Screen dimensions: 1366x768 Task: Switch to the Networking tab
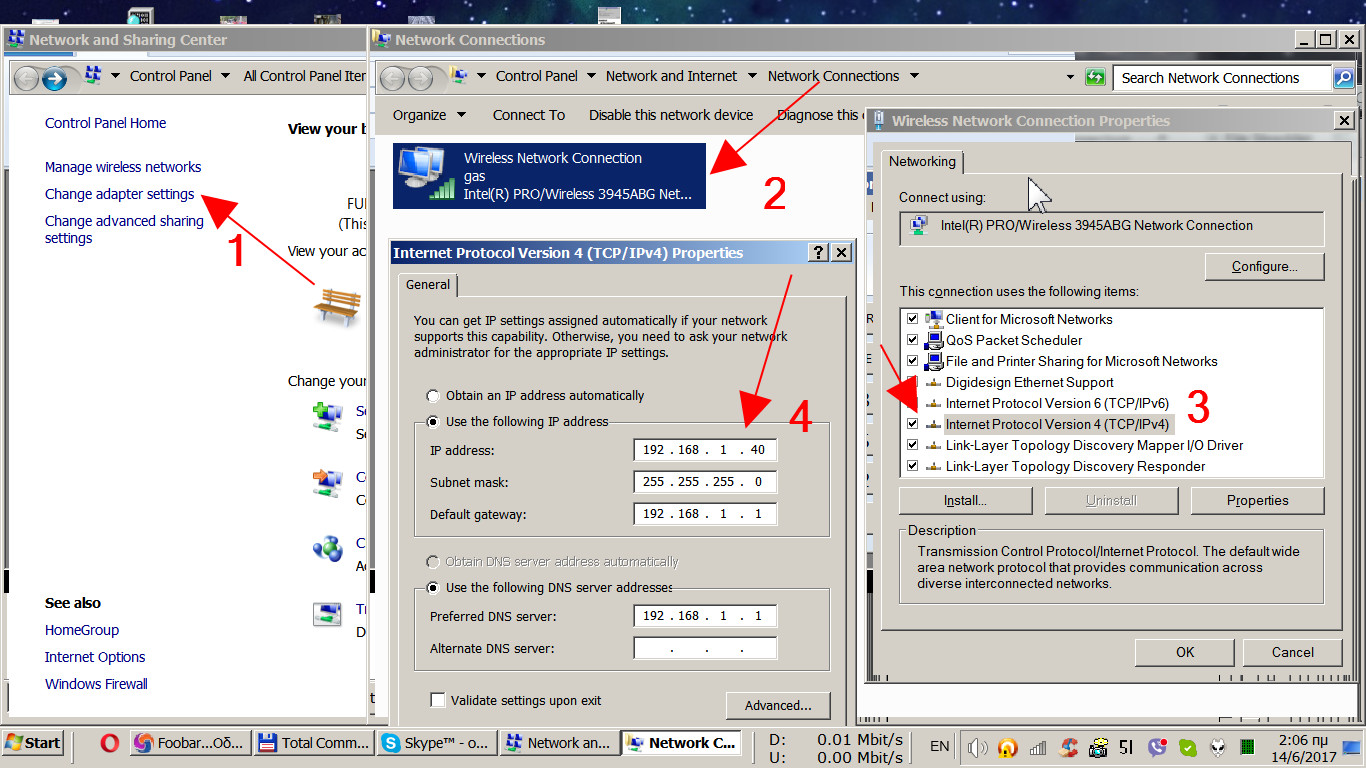coord(922,161)
